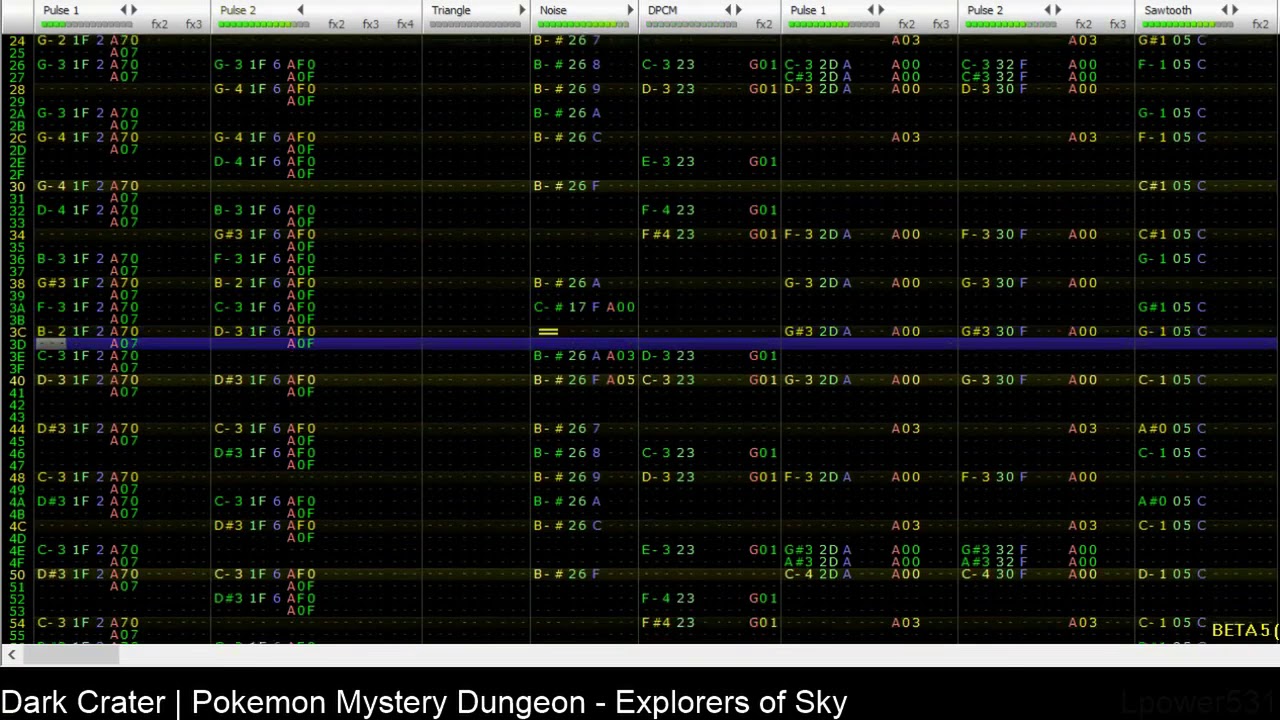1280x720 pixels.
Task: Collapse effect column on Pulse 2 beside Triangle
Action: click(x=300, y=10)
